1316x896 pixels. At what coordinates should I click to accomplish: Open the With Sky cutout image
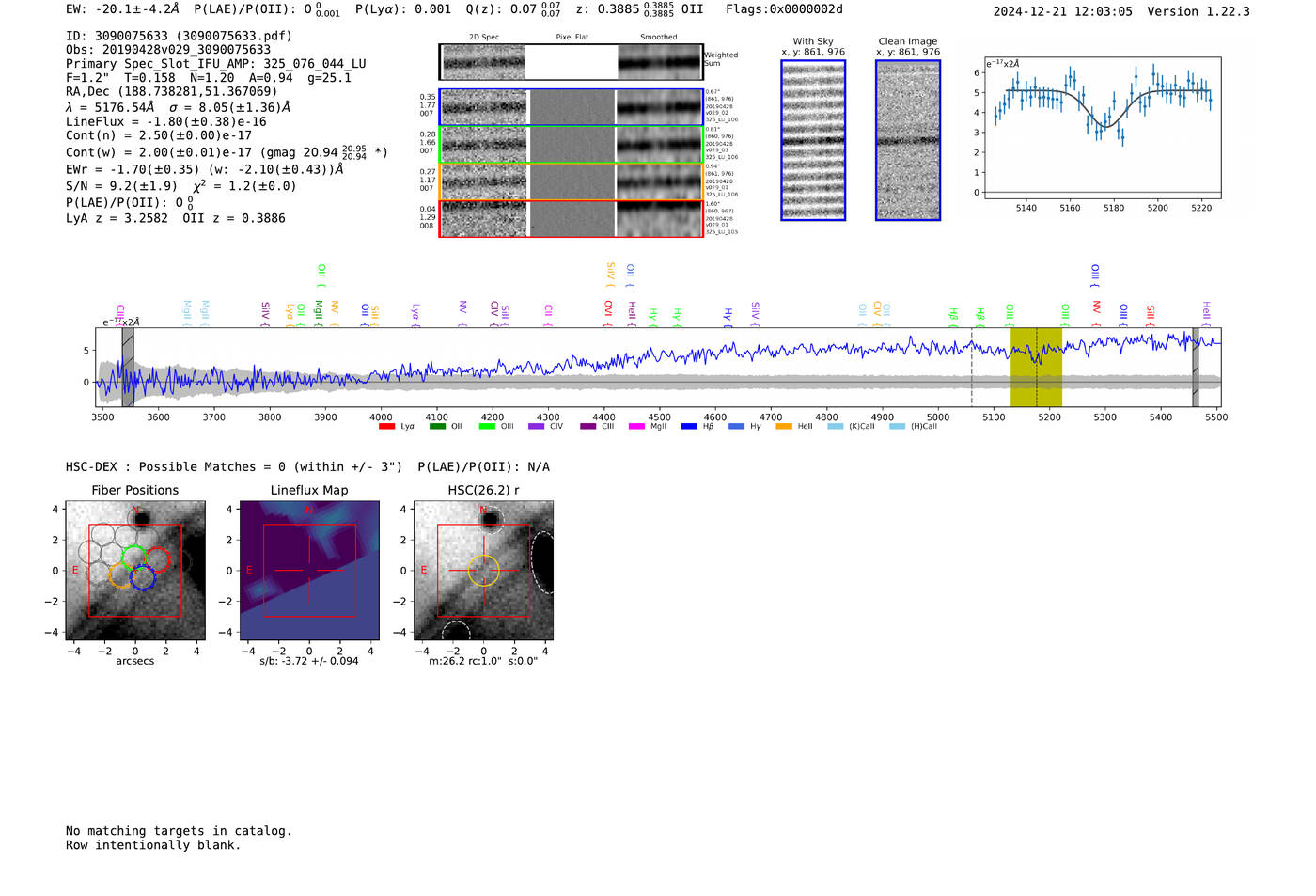813,140
